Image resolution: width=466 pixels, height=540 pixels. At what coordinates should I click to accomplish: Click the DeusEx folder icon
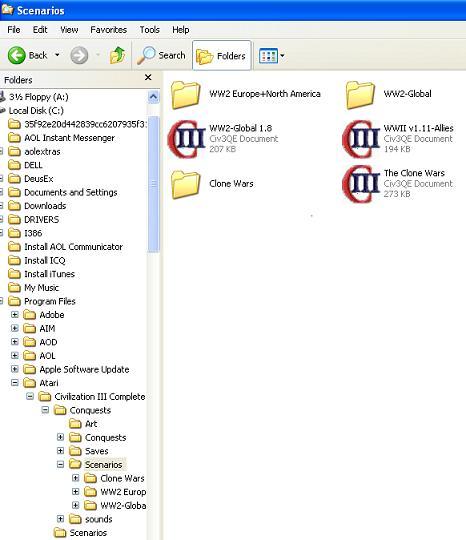(x=14, y=179)
